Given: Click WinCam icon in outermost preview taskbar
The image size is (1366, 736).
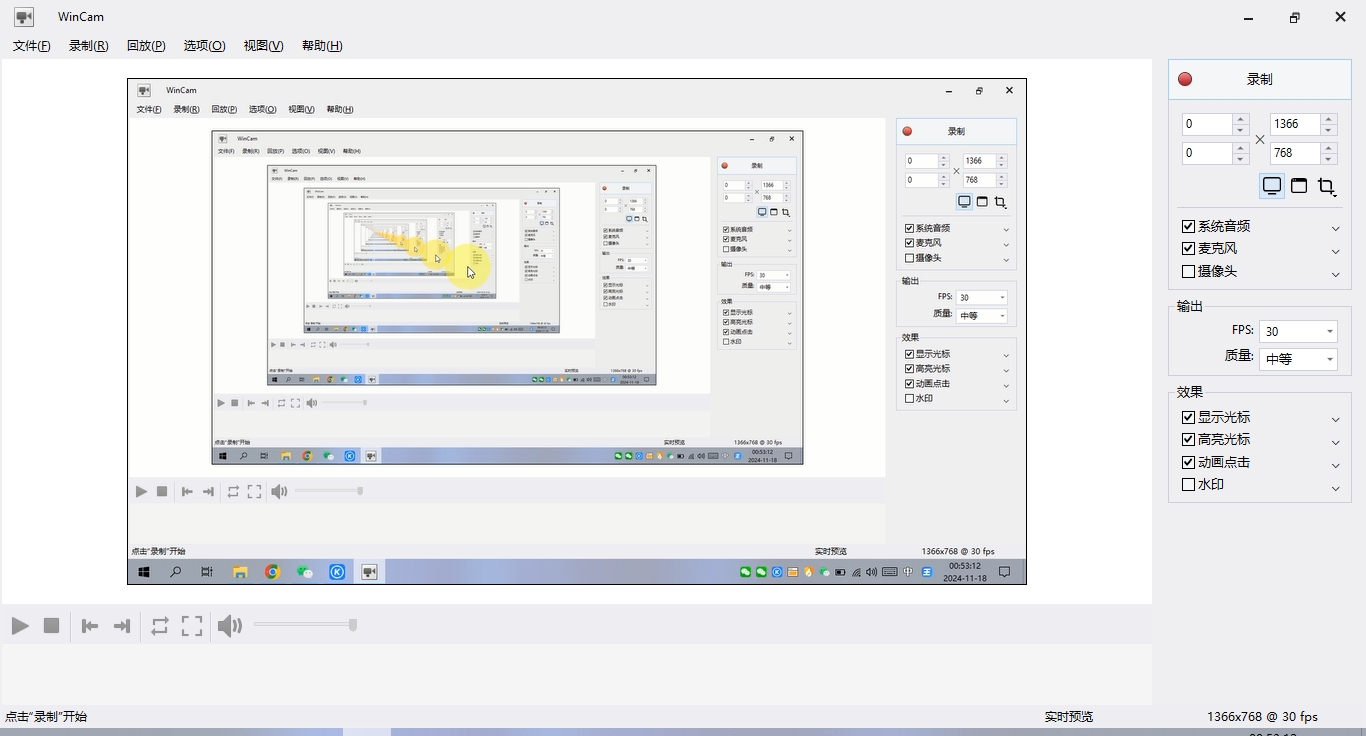Looking at the screenshot, I should click(x=370, y=572).
